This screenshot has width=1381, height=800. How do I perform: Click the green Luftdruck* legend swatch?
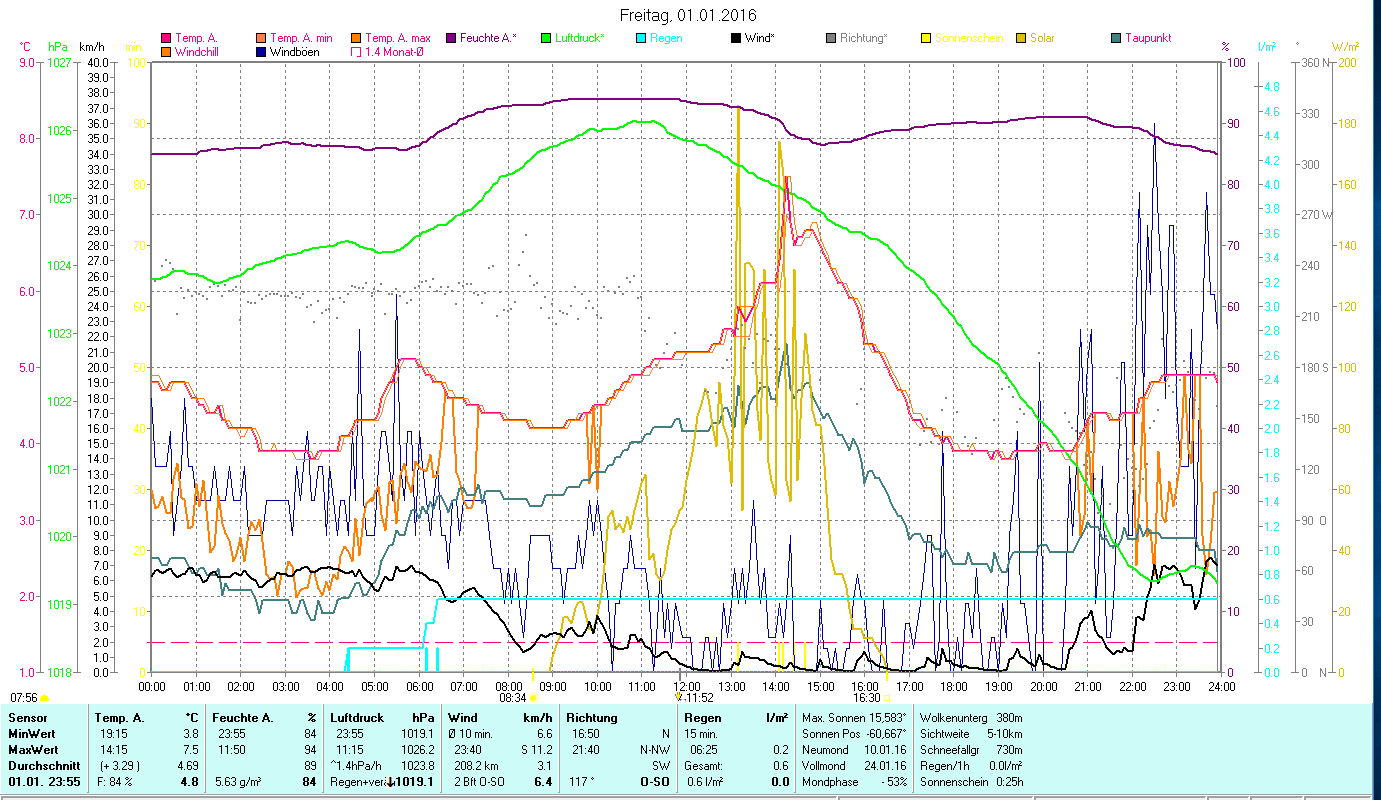coord(545,38)
